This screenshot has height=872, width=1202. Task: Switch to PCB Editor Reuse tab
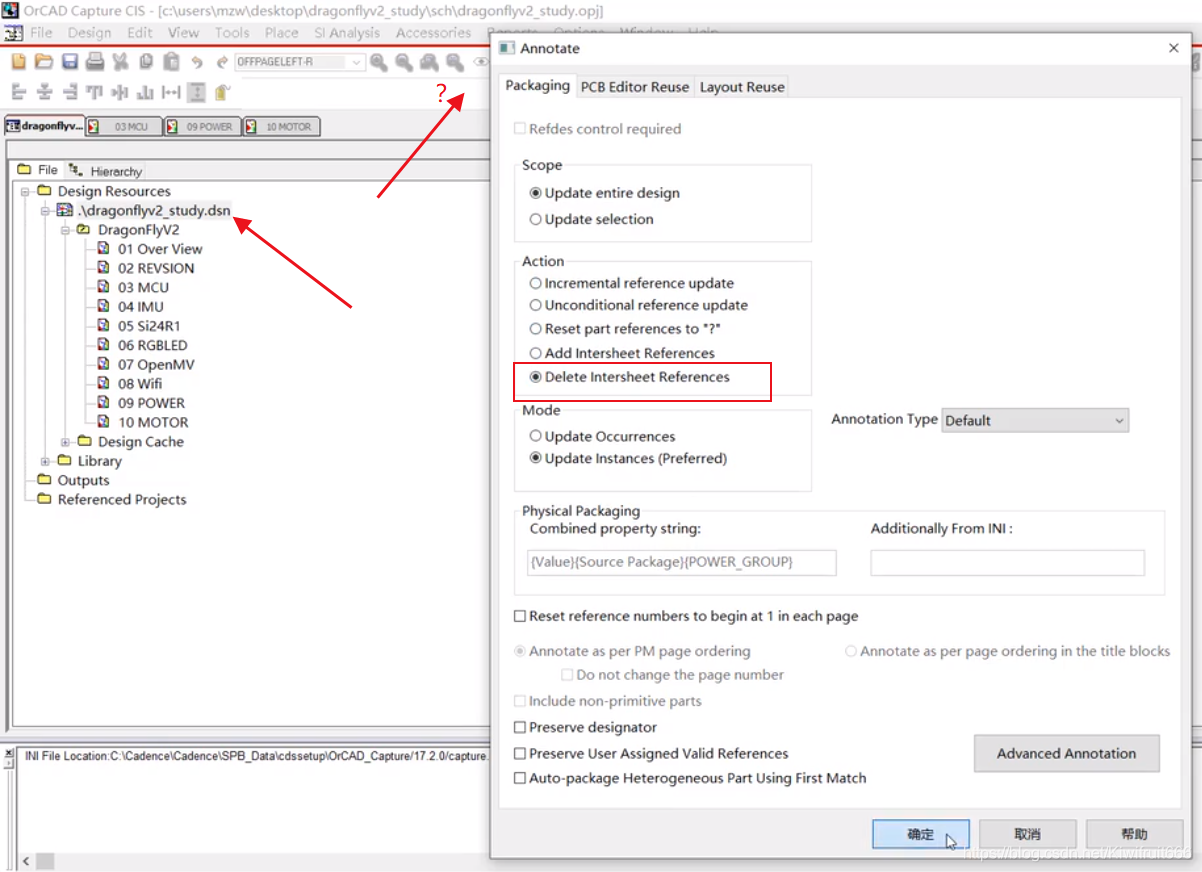635,87
